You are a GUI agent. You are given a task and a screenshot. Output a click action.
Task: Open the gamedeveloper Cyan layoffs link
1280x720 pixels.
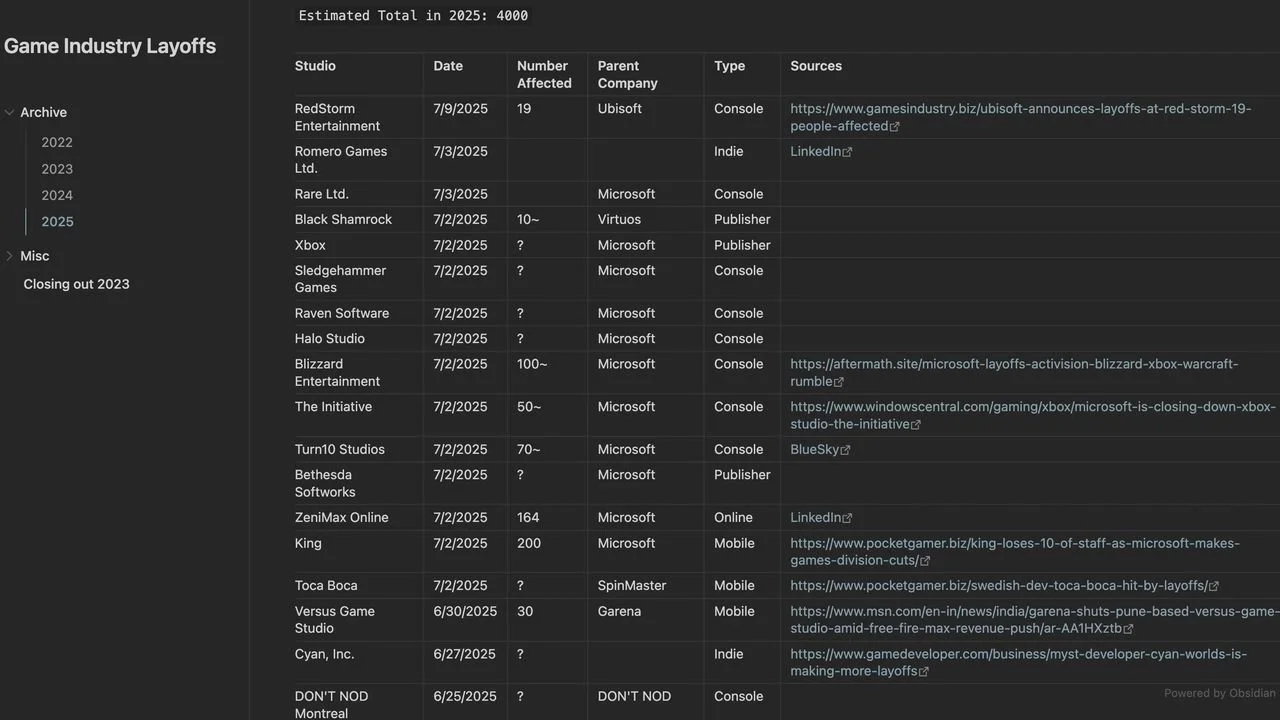click(x=1019, y=663)
